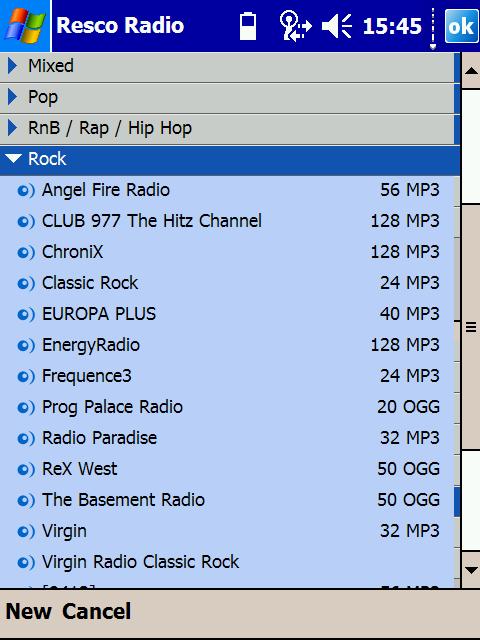480x640 pixels.
Task: Check the battery status icon
Action: [x=248, y=26]
